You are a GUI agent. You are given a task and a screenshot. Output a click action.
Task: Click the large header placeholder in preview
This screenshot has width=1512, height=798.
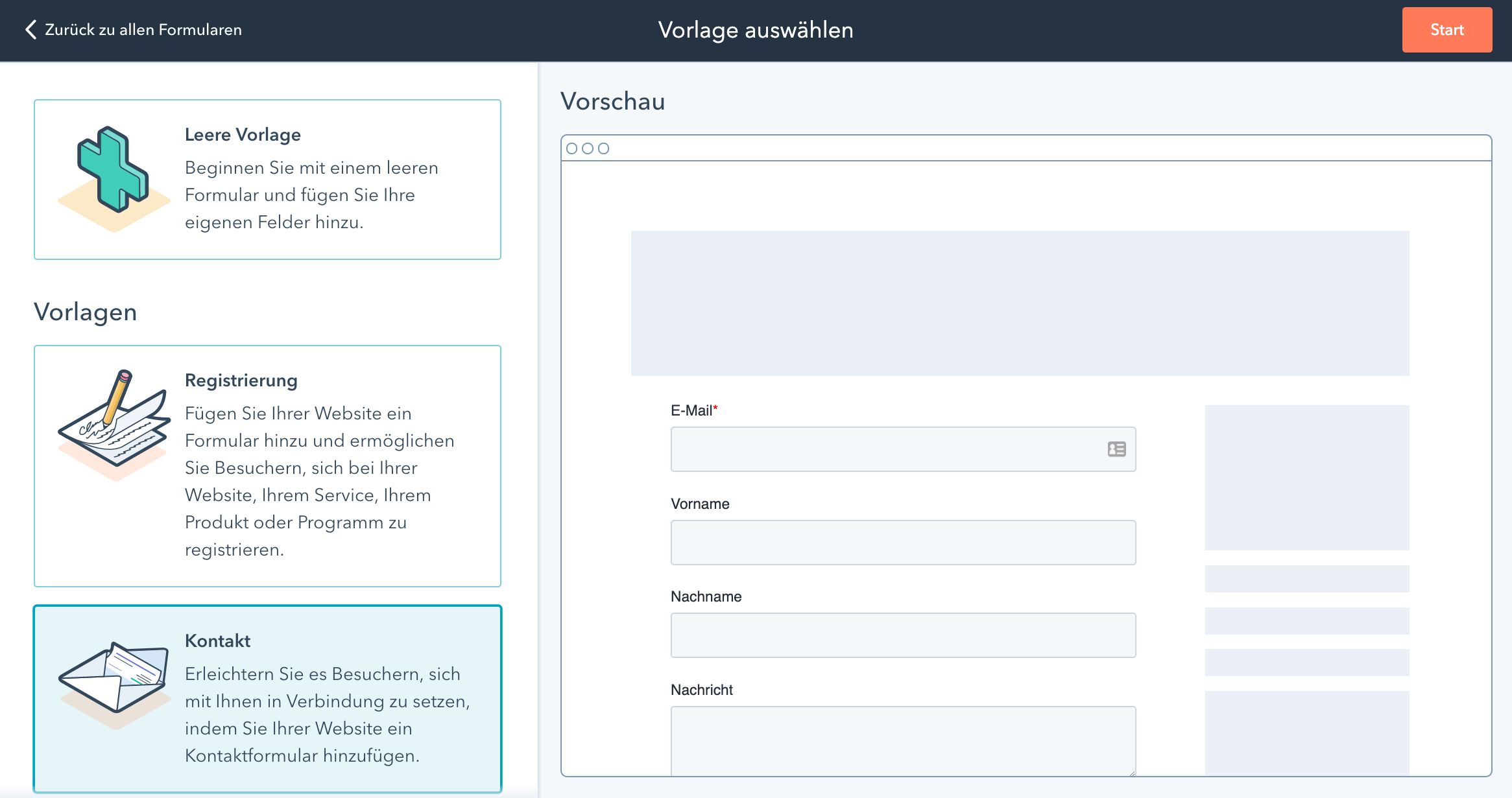[1020, 303]
